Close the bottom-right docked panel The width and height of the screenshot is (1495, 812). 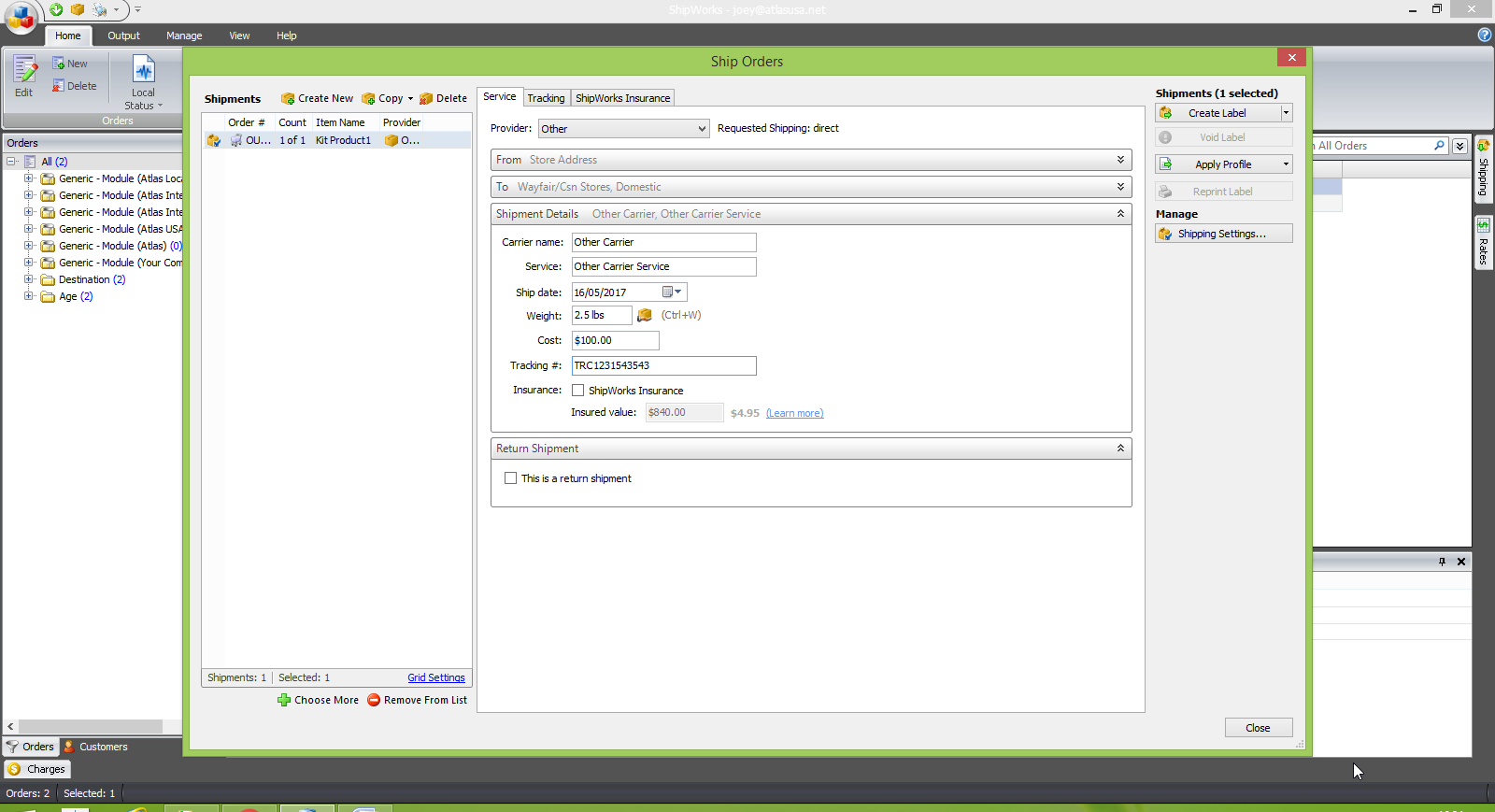click(x=1461, y=562)
